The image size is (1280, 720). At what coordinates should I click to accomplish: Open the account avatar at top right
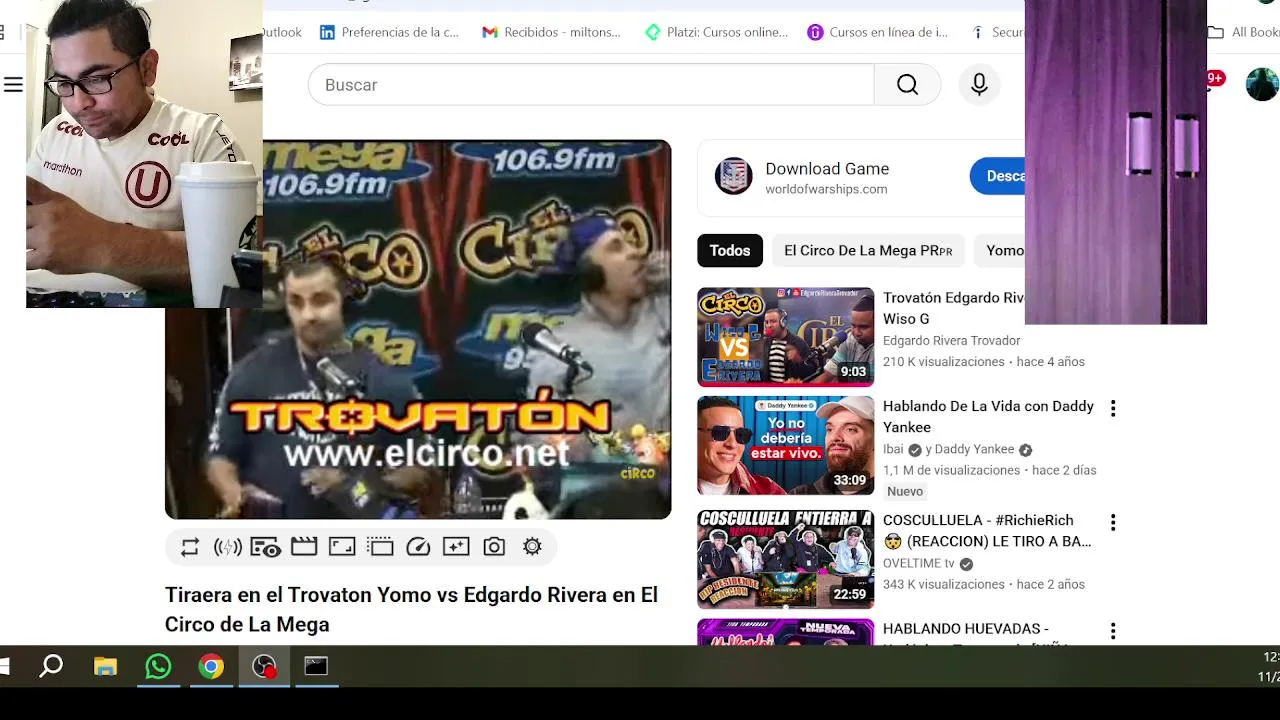1262,85
